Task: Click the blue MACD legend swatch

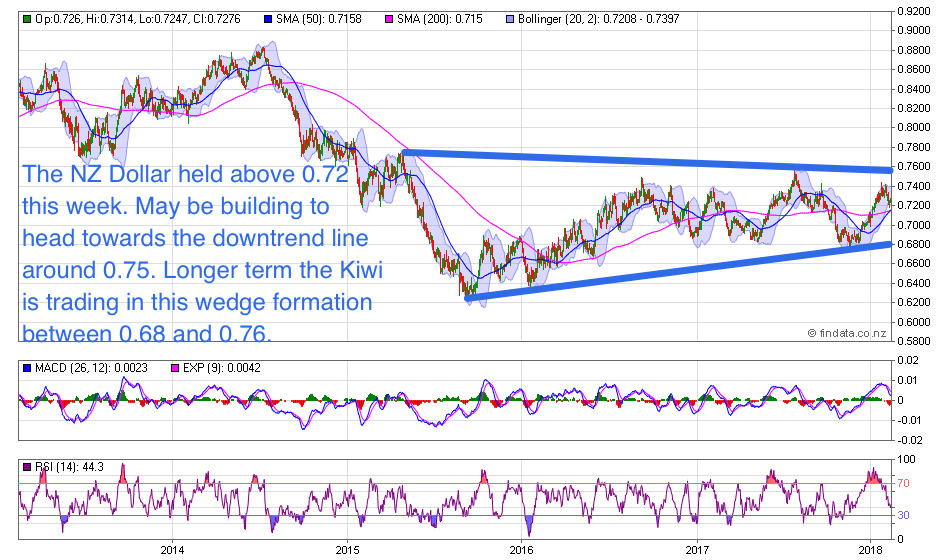Action: click(26, 368)
